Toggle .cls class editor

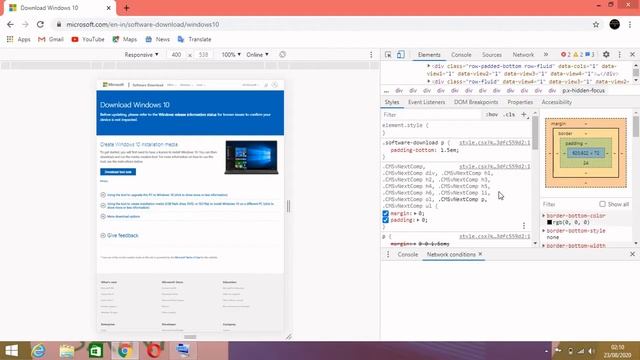coord(509,115)
